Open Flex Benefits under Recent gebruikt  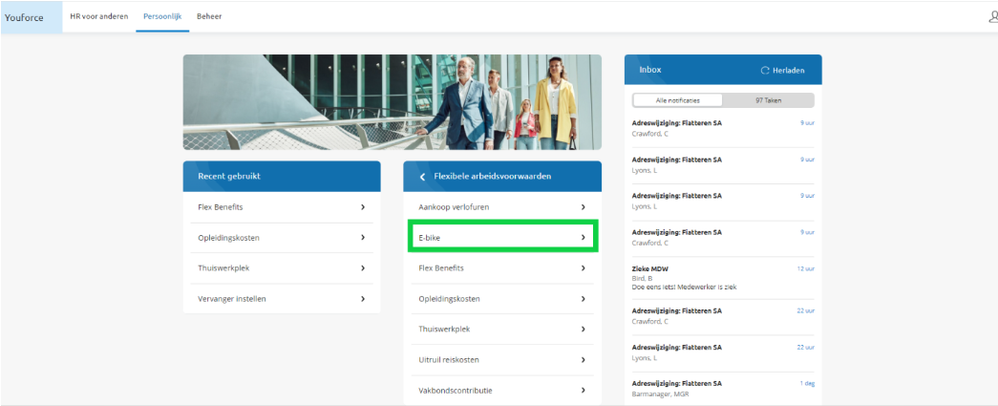281,207
